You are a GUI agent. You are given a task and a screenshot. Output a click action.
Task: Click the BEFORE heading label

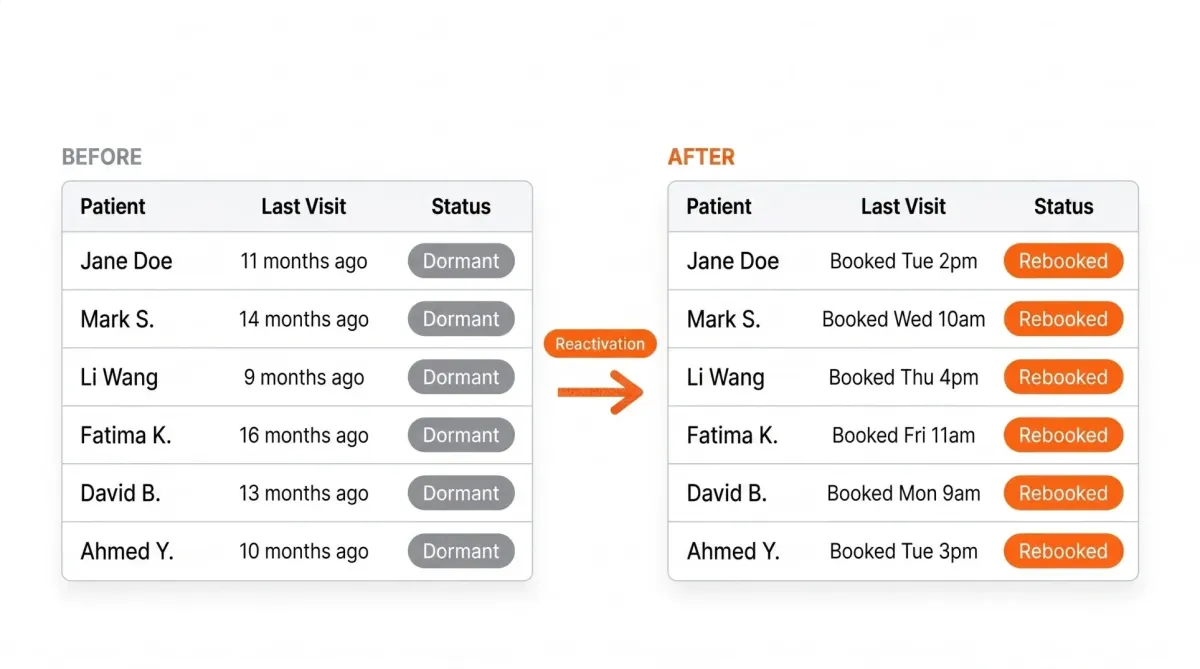pos(102,157)
